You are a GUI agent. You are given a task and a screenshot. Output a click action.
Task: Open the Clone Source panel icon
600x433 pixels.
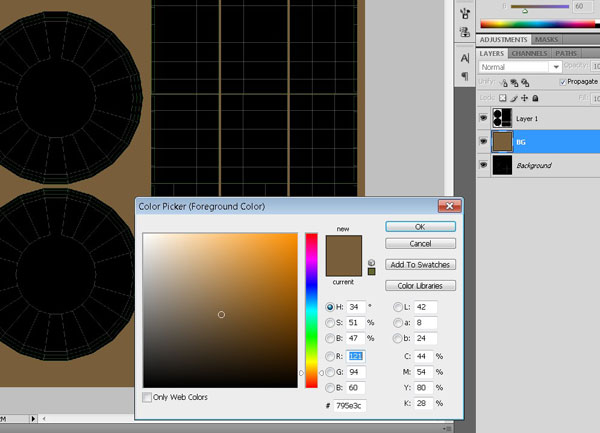pos(465,34)
